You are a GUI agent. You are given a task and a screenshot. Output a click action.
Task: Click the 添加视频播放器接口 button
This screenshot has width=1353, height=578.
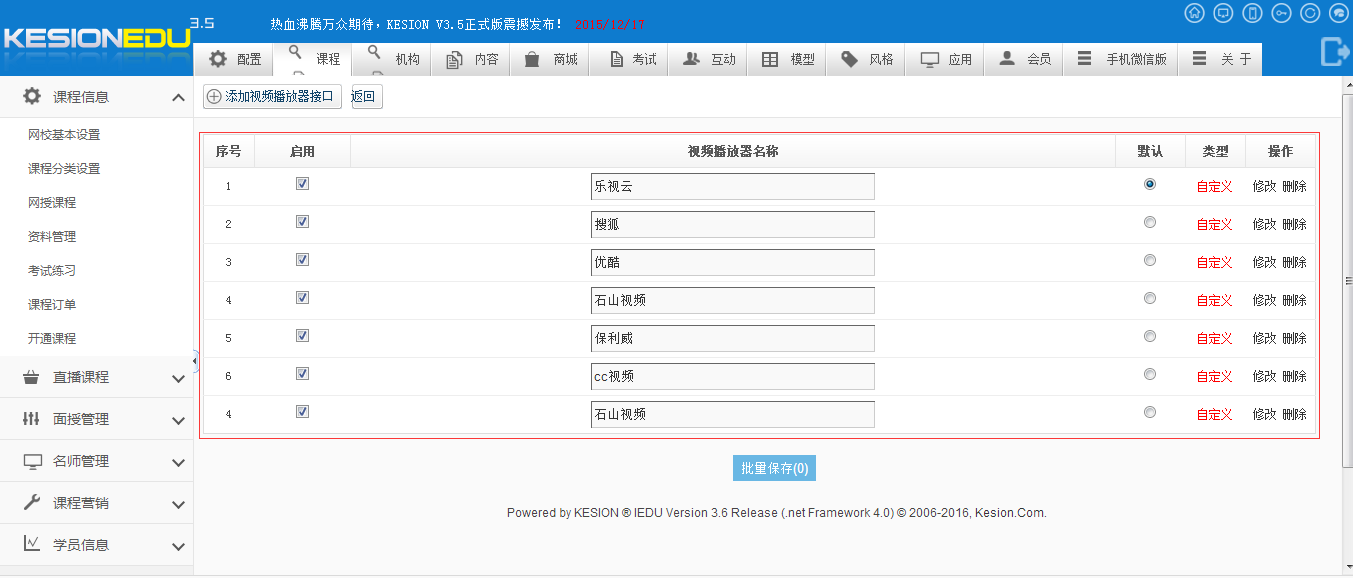272,97
